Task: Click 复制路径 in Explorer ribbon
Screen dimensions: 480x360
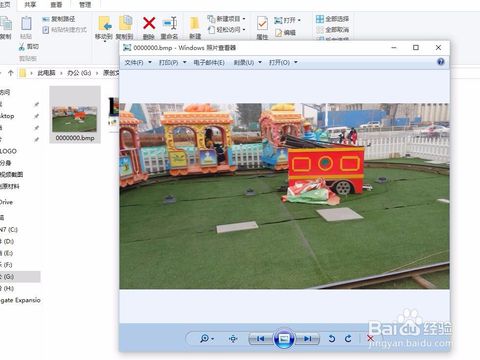Action: [x=59, y=19]
